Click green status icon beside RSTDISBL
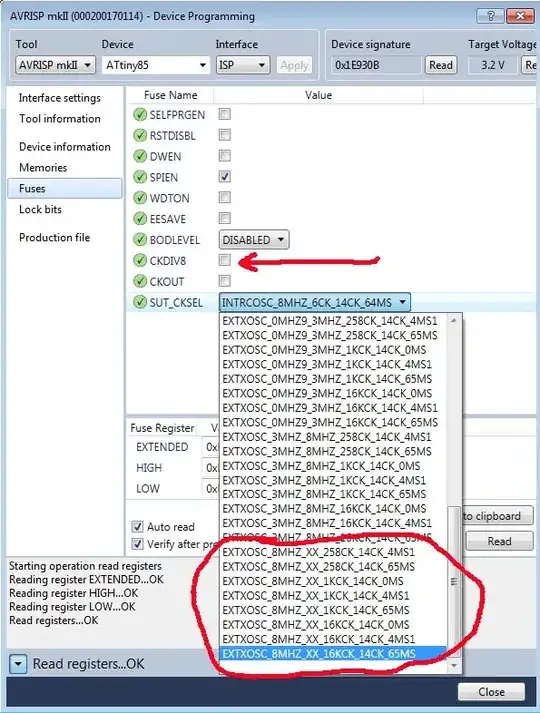The width and height of the screenshot is (540, 713). click(x=140, y=136)
